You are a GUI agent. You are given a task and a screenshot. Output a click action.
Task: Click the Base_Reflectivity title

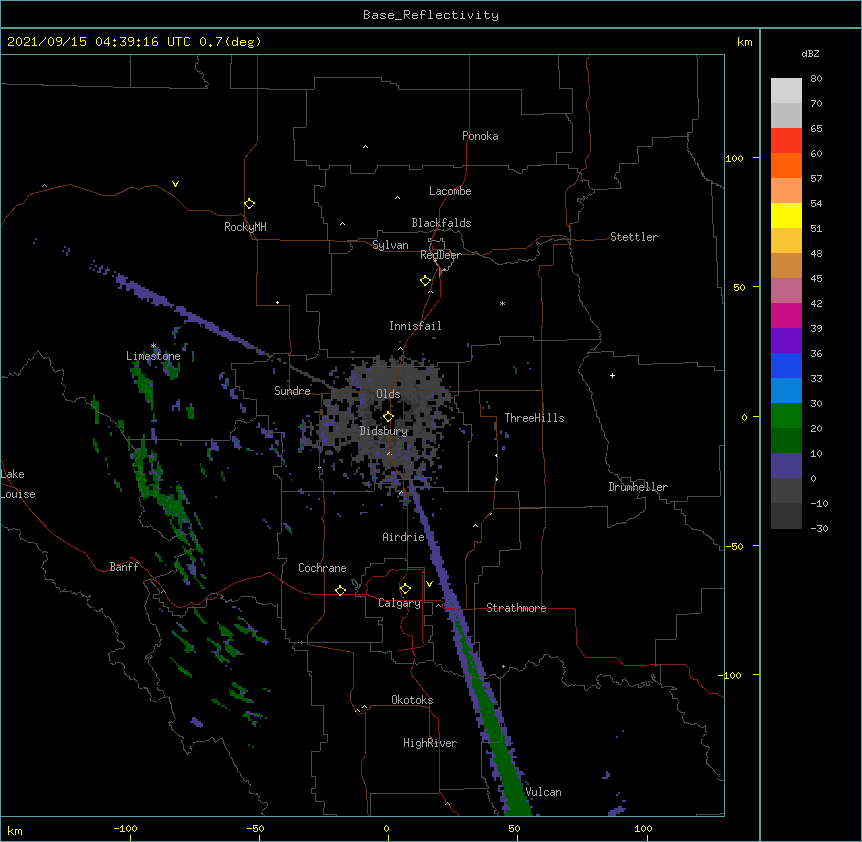(431, 15)
